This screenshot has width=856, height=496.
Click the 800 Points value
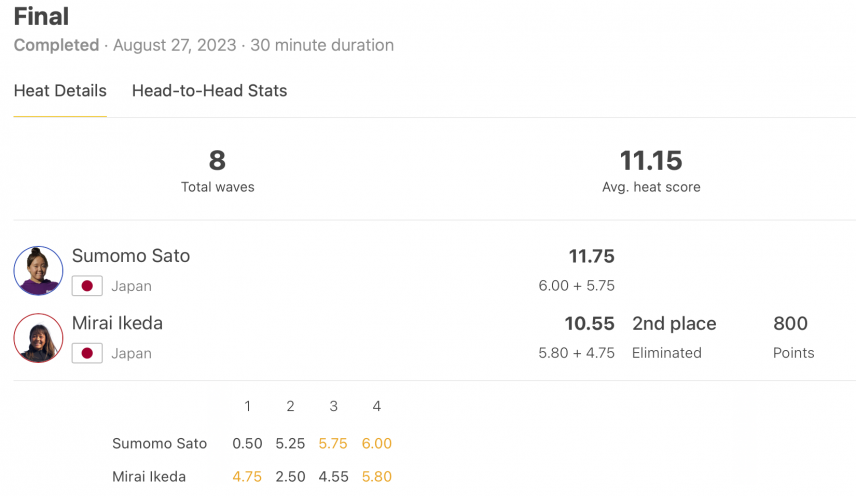(790, 324)
